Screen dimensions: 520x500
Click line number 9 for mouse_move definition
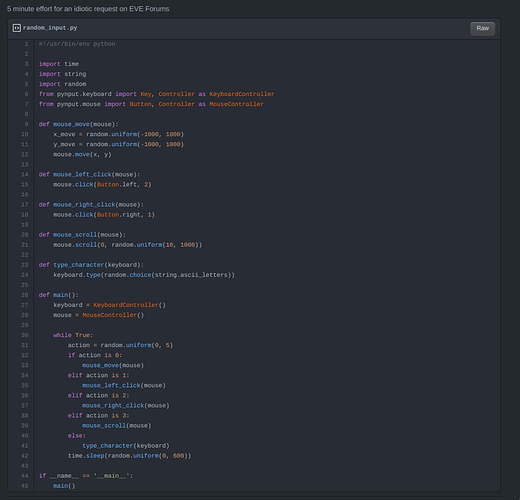point(26,124)
